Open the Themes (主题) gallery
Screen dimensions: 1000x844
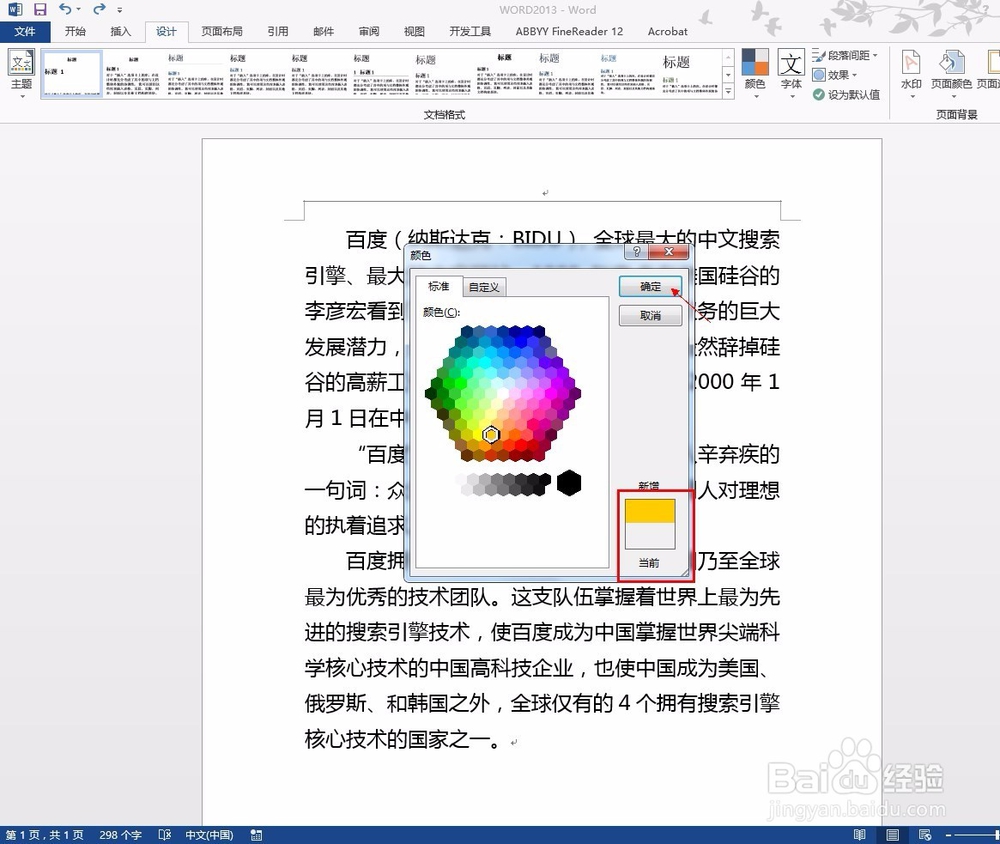(x=21, y=73)
